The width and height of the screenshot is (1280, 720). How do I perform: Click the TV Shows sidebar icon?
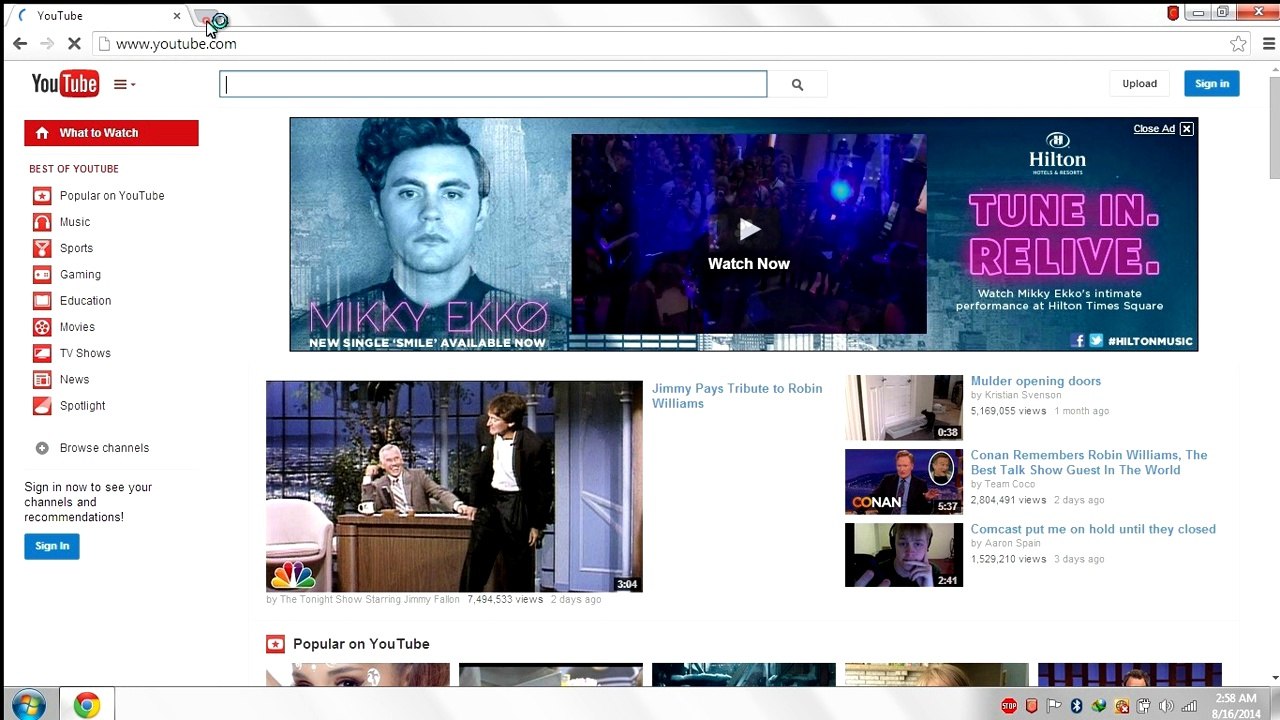(x=42, y=353)
